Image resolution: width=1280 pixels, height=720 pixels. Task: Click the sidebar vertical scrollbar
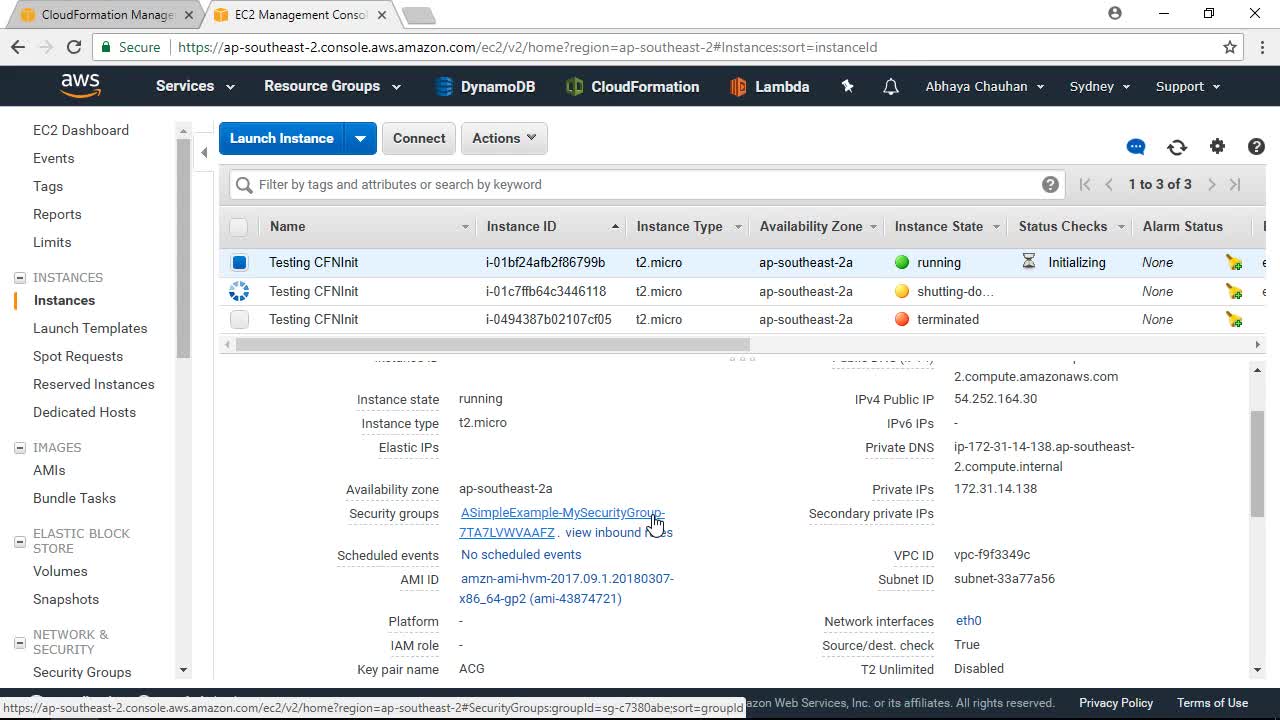(x=183, y=248)
